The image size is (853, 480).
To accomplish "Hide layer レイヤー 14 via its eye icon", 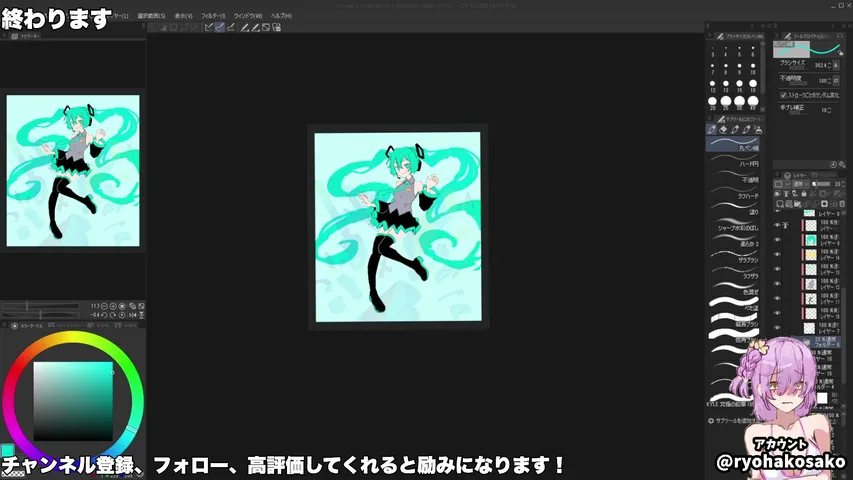I will [777, 254].
